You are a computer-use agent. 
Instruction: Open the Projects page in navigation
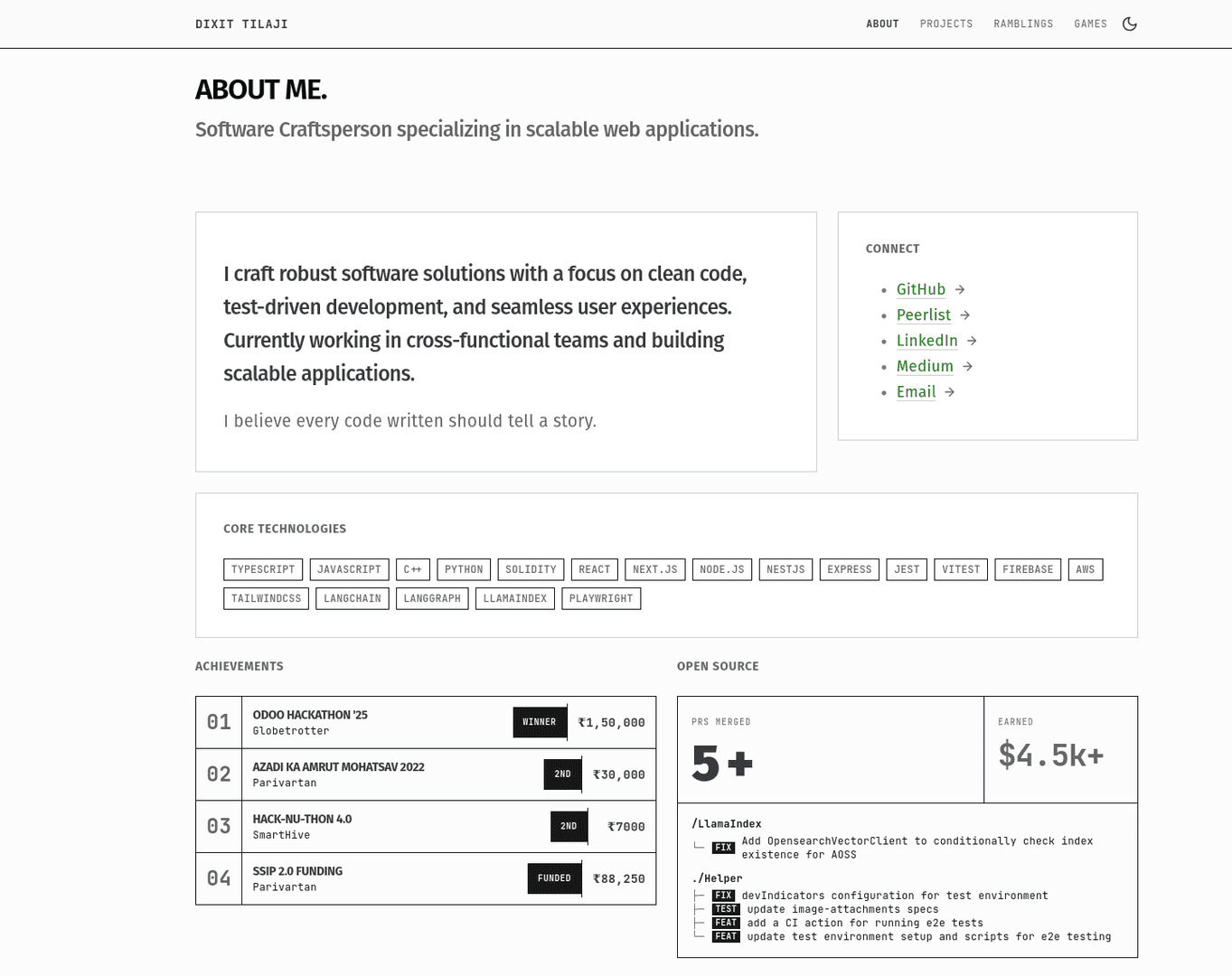pyautogui.click(x=945, y=24)
